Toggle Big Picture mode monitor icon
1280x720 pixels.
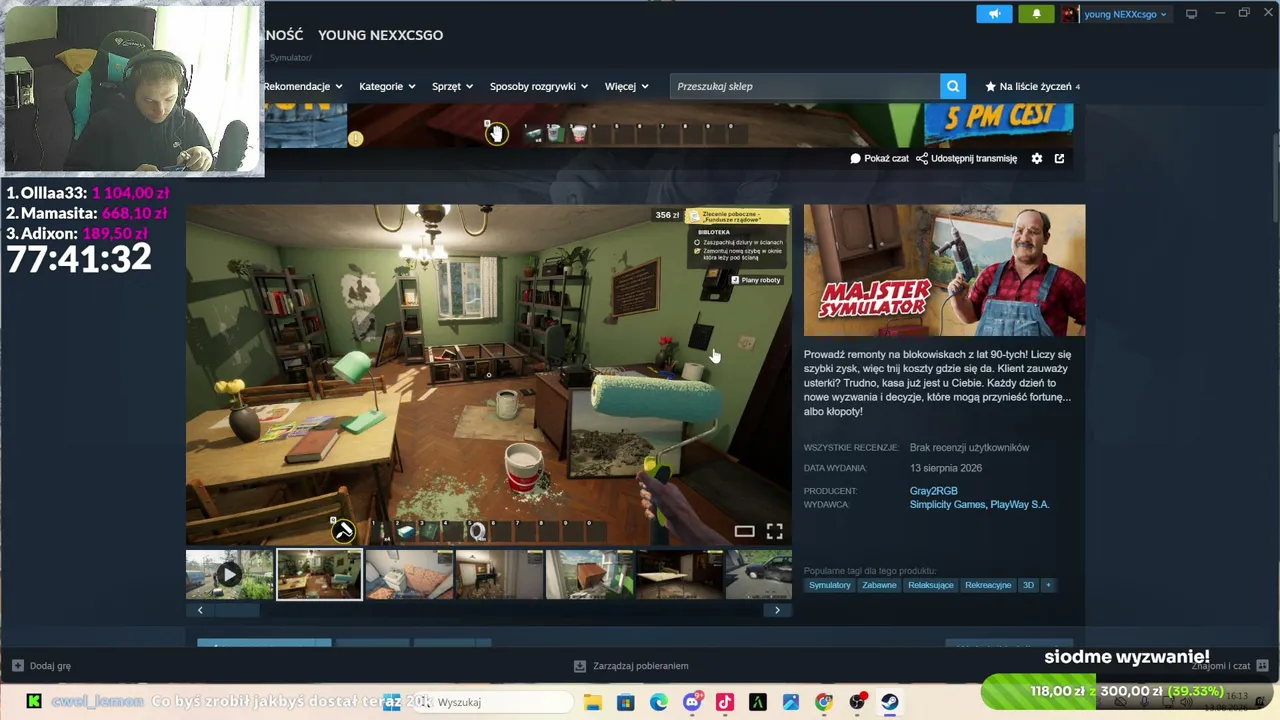click(1191, 14)
